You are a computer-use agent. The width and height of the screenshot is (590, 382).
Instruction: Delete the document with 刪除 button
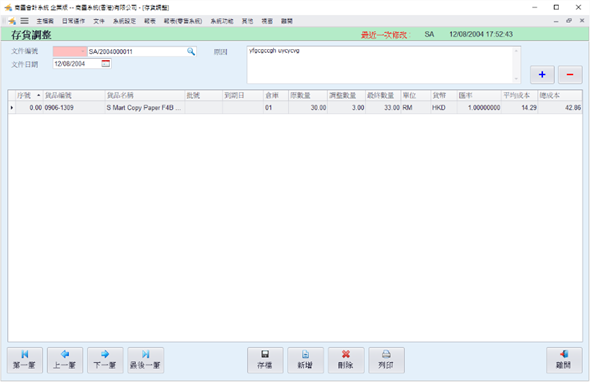pyautogui.click(x=346, y=360)
